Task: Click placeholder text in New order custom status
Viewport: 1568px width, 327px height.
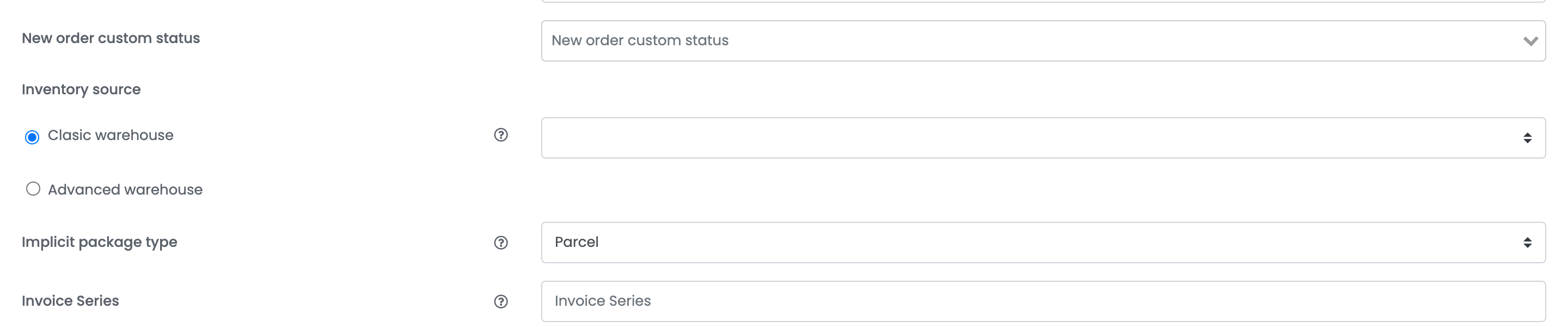Action: (x=640, y=40)
